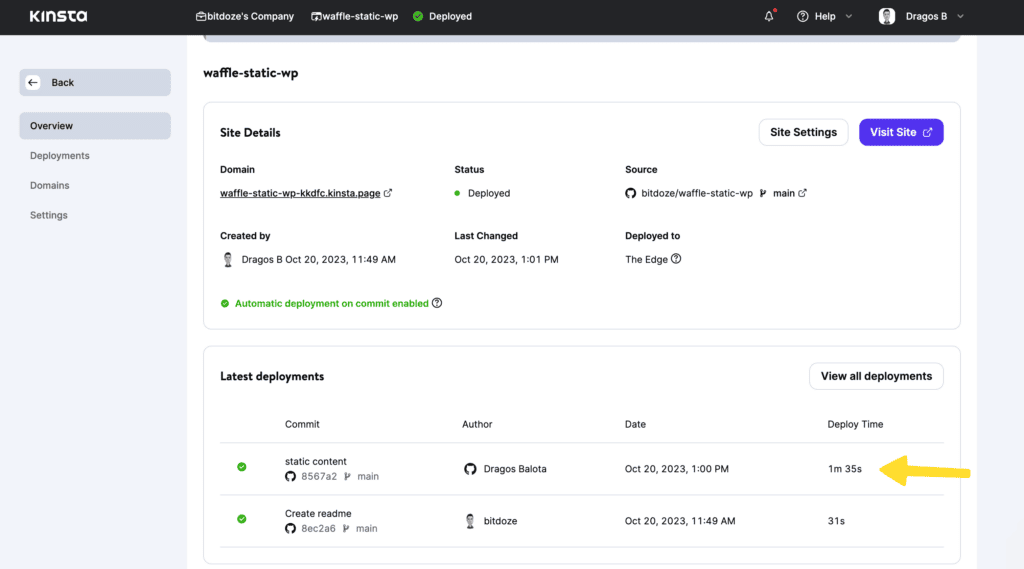Click the bitdoze author avatar

[x=470, y=521]
